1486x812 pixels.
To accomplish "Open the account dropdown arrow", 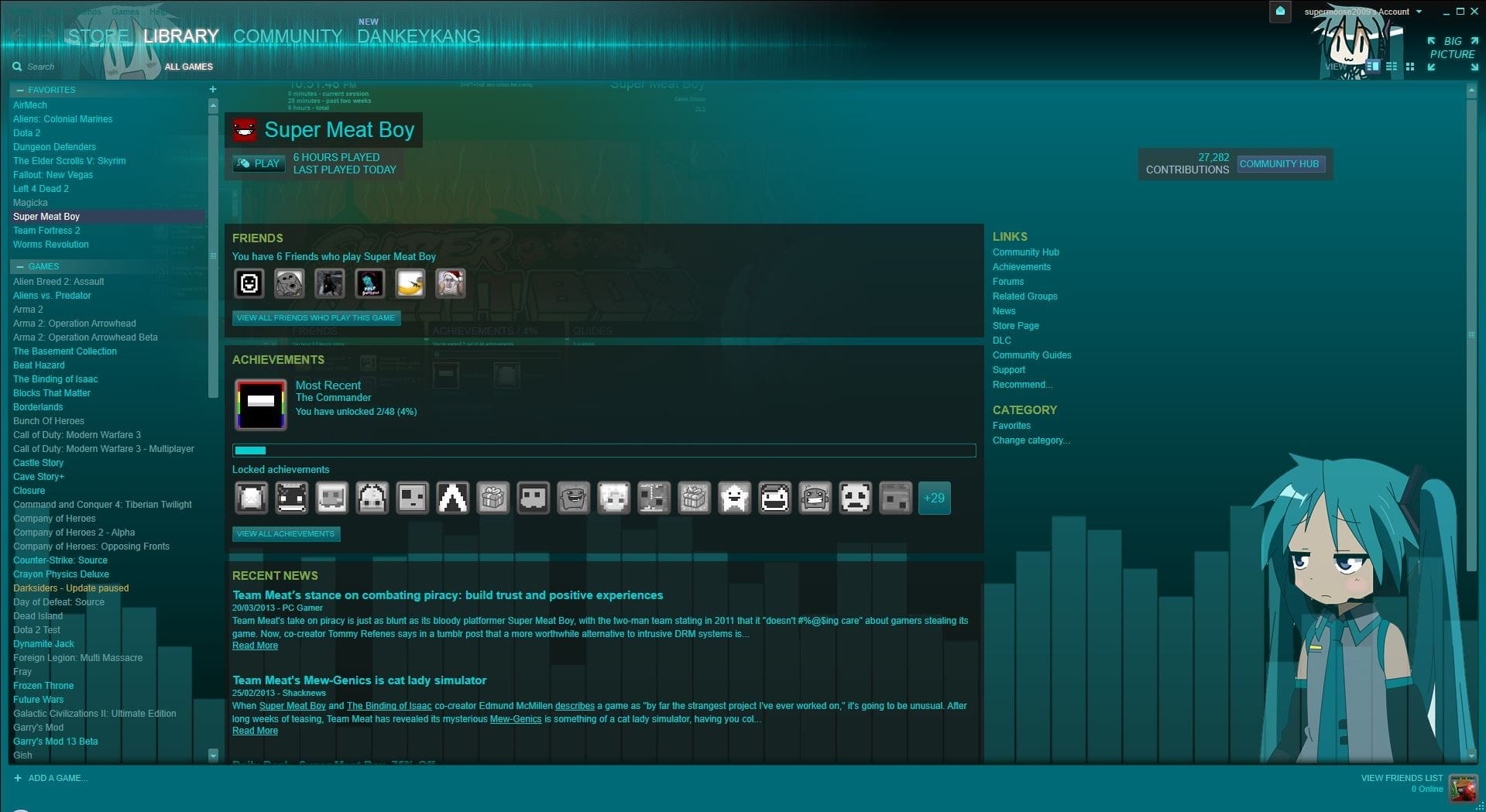I will [1419, 12].
